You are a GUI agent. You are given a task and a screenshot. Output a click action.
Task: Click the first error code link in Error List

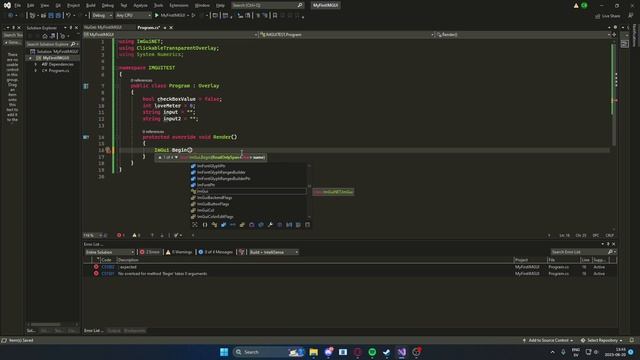[108, 267]
